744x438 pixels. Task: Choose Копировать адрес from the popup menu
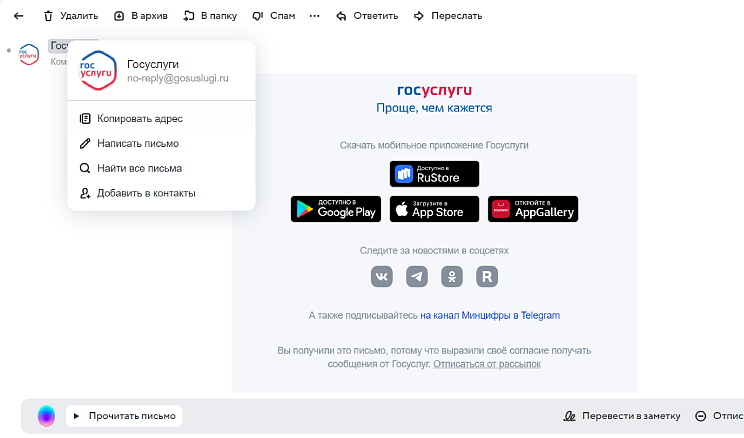tap(161, 119)
